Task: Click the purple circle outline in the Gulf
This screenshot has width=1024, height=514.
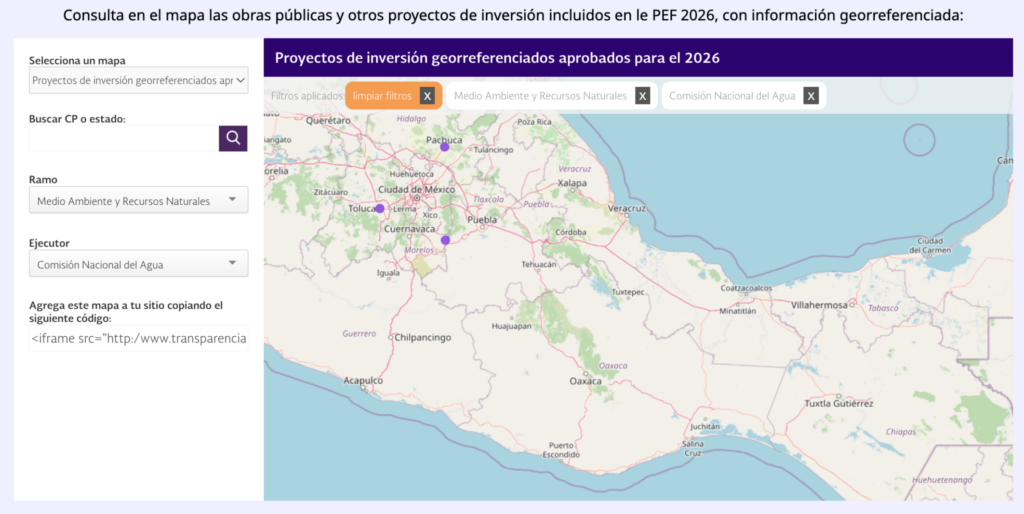Action: coord(918,139)
